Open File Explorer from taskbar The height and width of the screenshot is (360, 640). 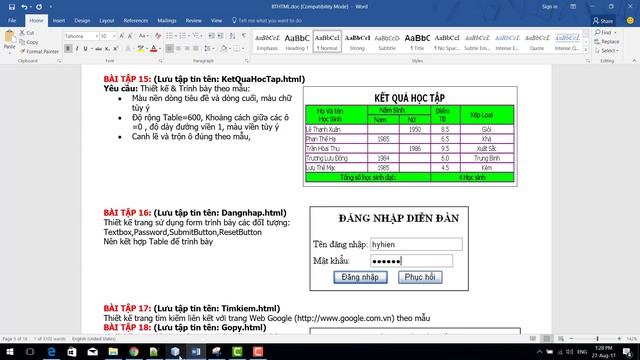(x=113, y=351)
